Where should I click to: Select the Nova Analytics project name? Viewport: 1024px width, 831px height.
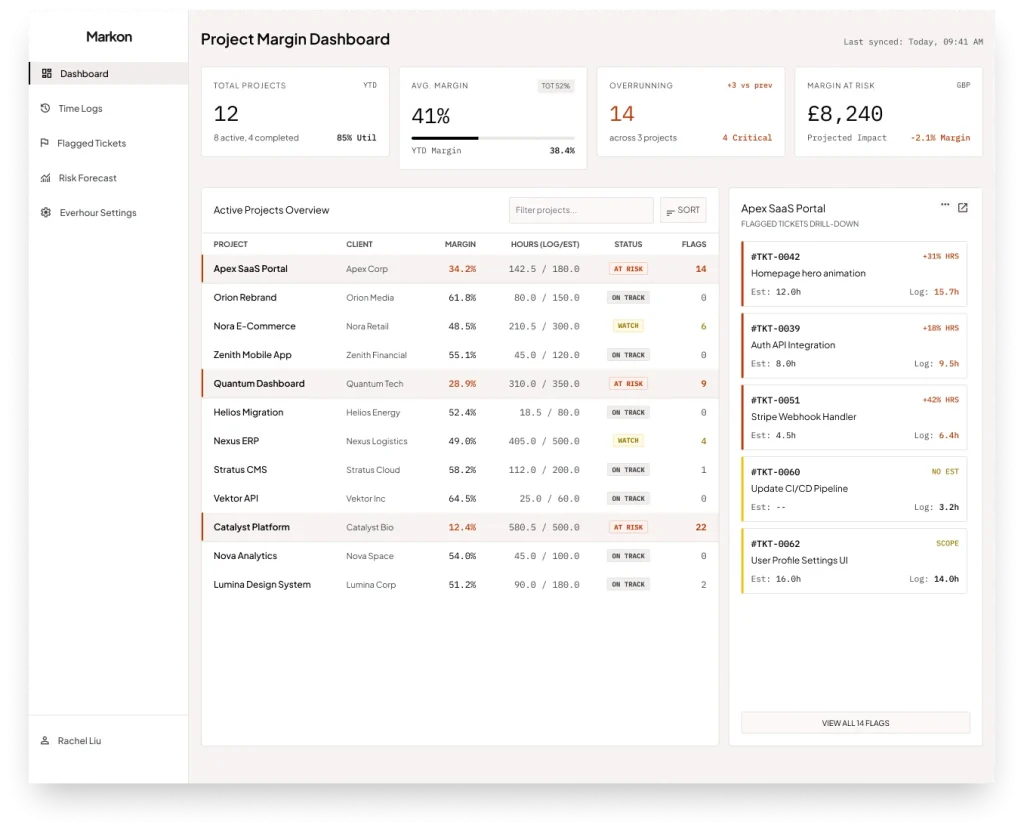coord(245,556)
